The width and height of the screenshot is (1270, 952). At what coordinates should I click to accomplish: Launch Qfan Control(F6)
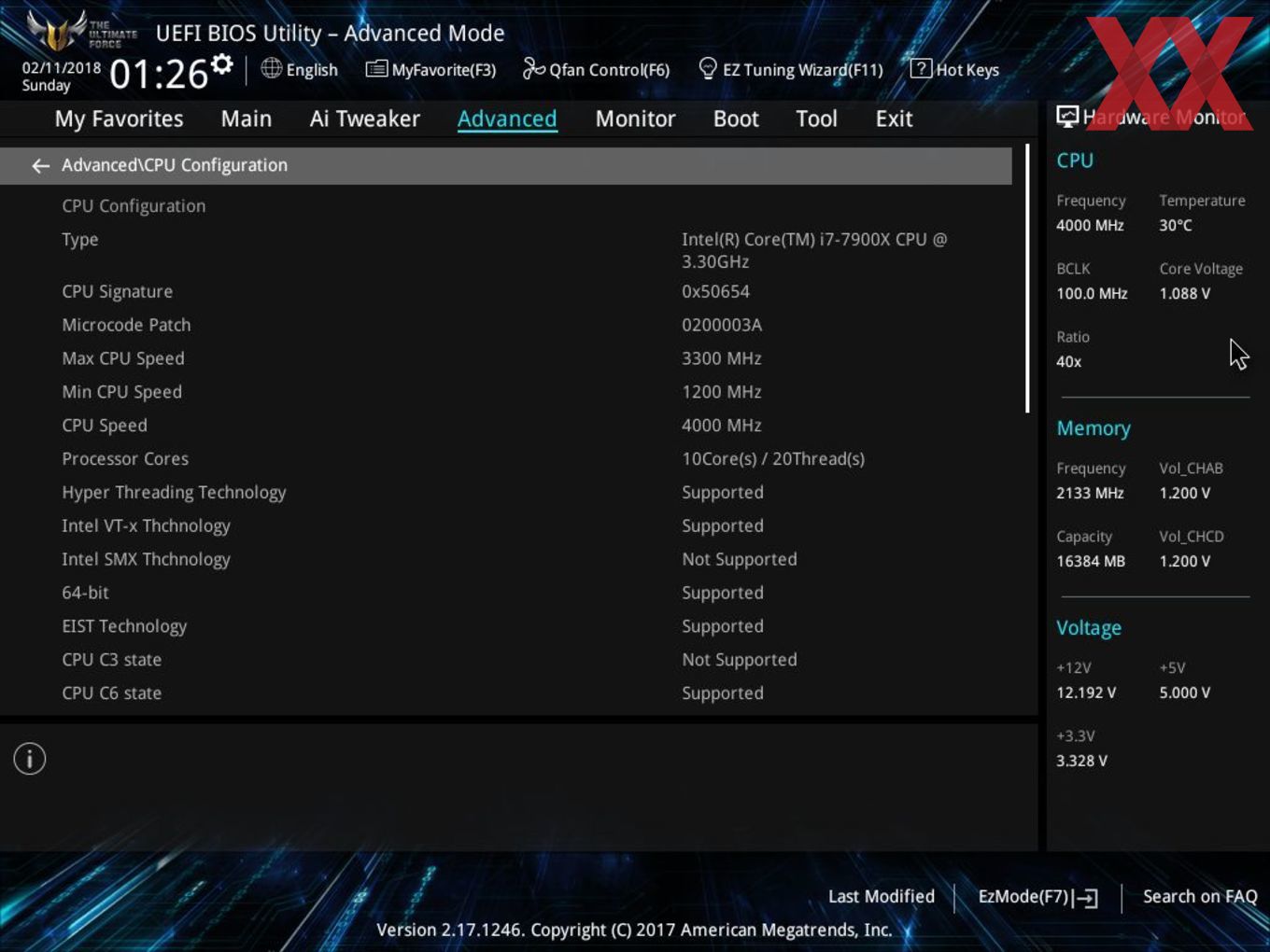point(596,69)
